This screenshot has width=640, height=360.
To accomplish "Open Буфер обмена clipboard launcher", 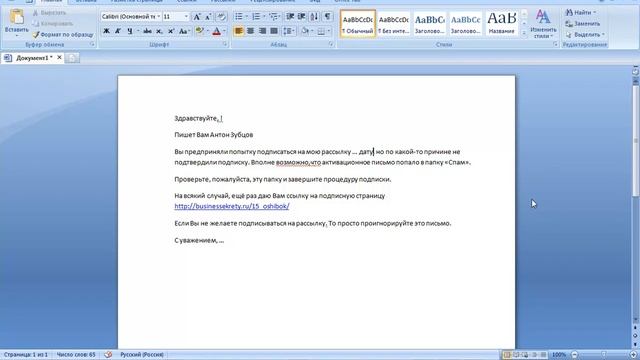I will (x=93, y=44).
